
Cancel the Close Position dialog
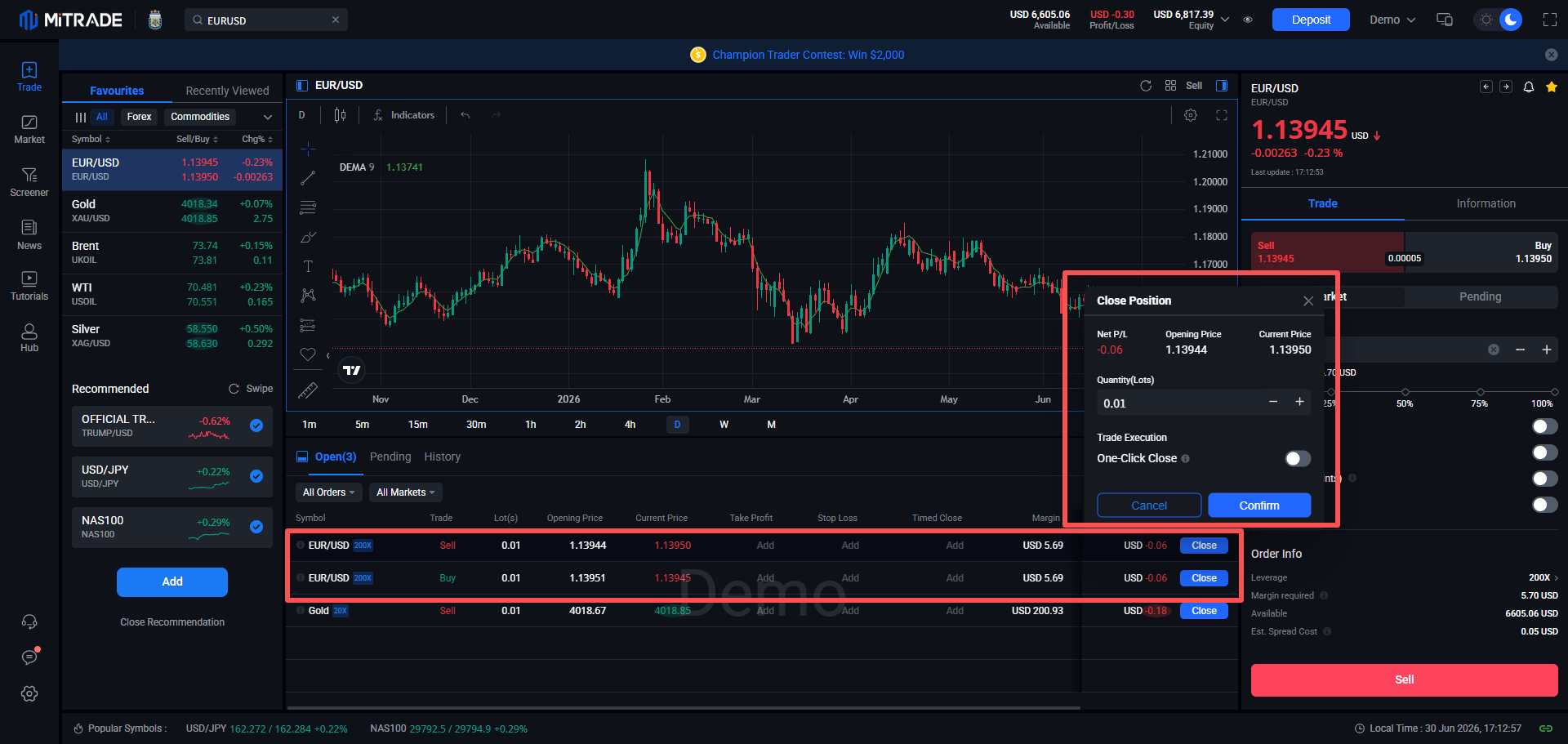[1149, 506]
